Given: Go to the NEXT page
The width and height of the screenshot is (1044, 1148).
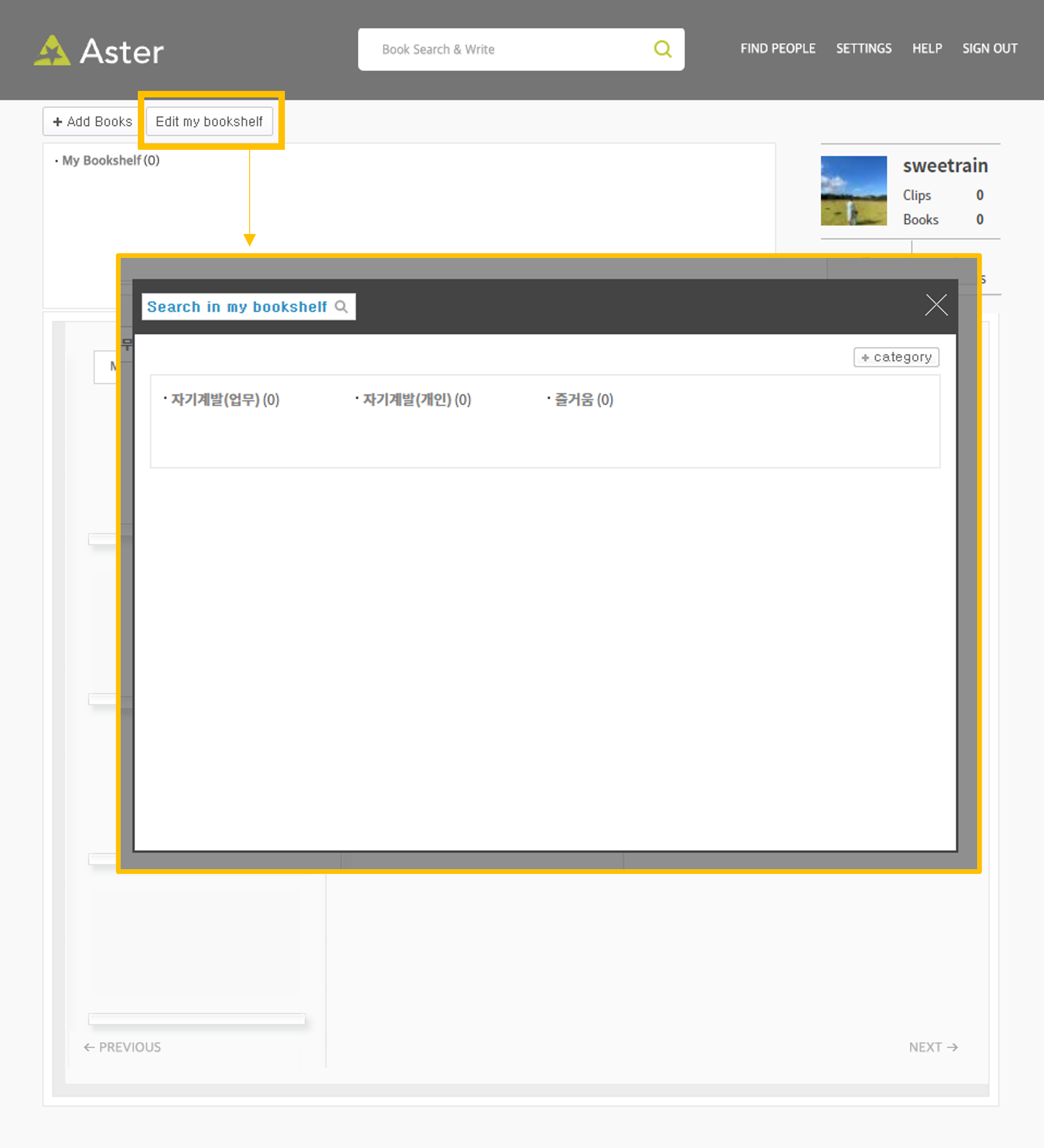Looking at the screenshot, I should 932,1047.
